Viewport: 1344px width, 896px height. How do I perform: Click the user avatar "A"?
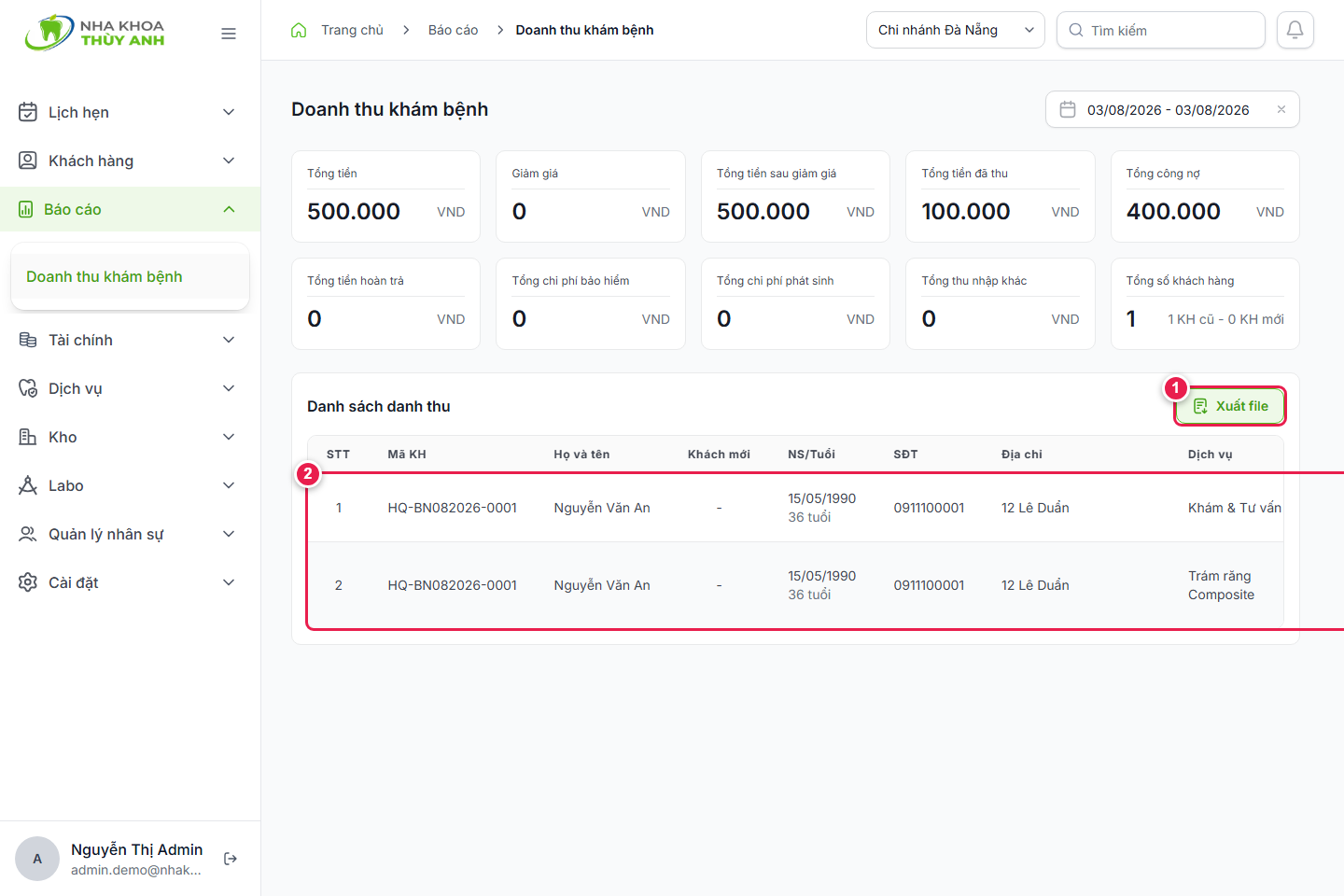pos(37,859)
